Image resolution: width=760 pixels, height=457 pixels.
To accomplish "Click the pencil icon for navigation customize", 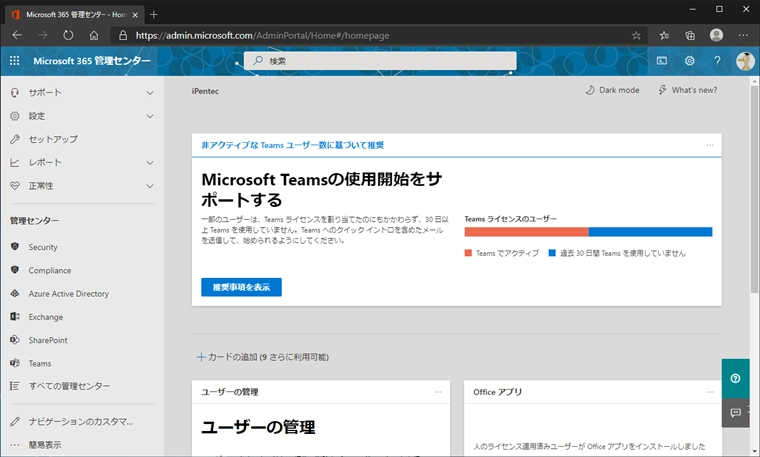I will (x=15, y=421).
